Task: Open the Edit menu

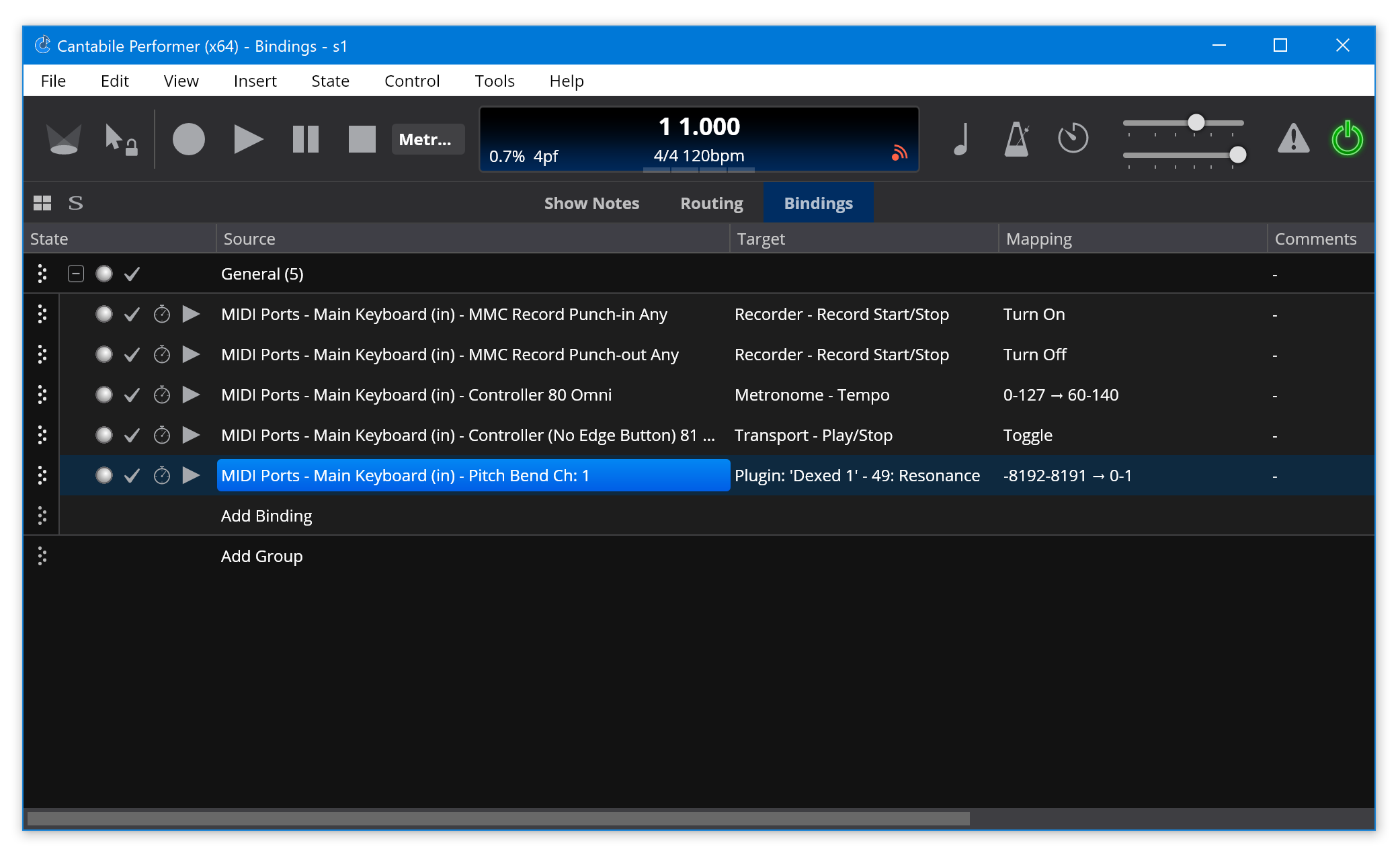Action: point(114,81)
